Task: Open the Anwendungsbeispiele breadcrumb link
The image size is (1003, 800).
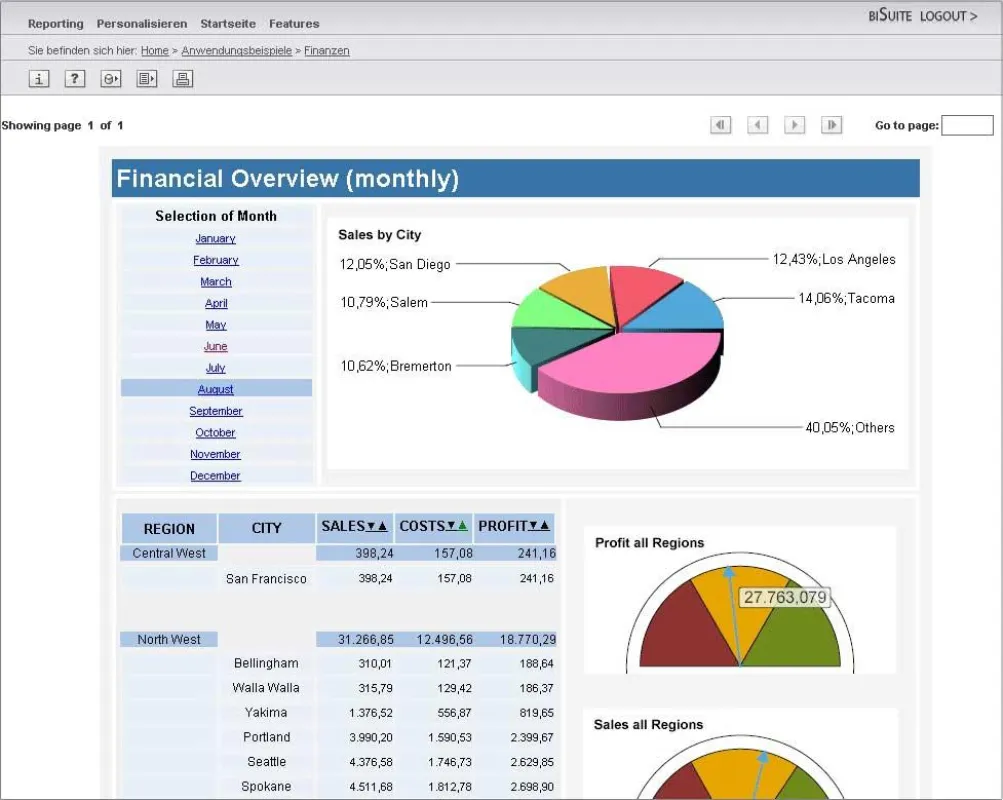Action: pos(237,51)
